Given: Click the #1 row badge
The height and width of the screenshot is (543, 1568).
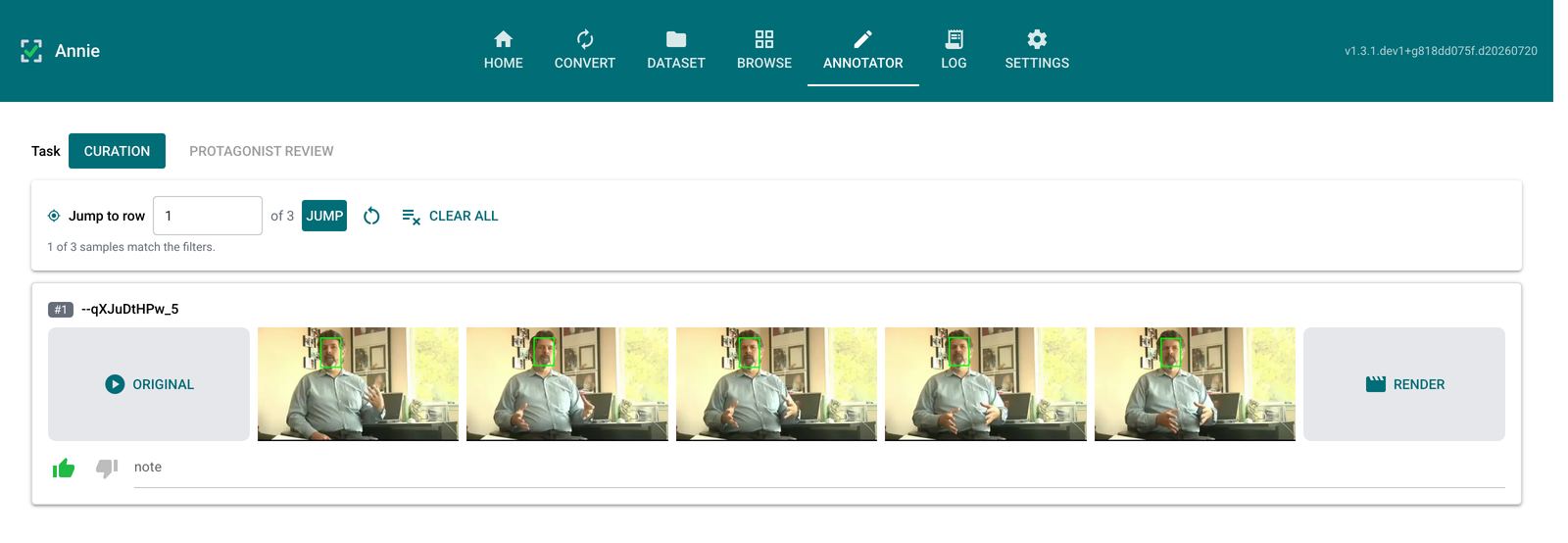Looking at the screenshot, I should 61,310.
